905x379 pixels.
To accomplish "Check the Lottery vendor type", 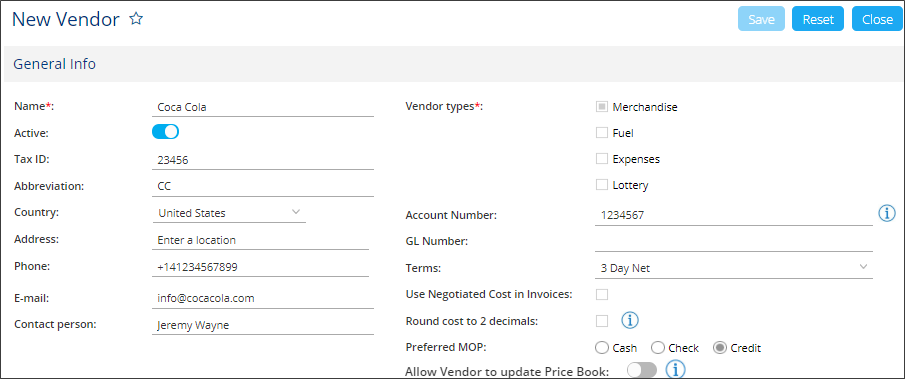I will (x=602, y=185).
